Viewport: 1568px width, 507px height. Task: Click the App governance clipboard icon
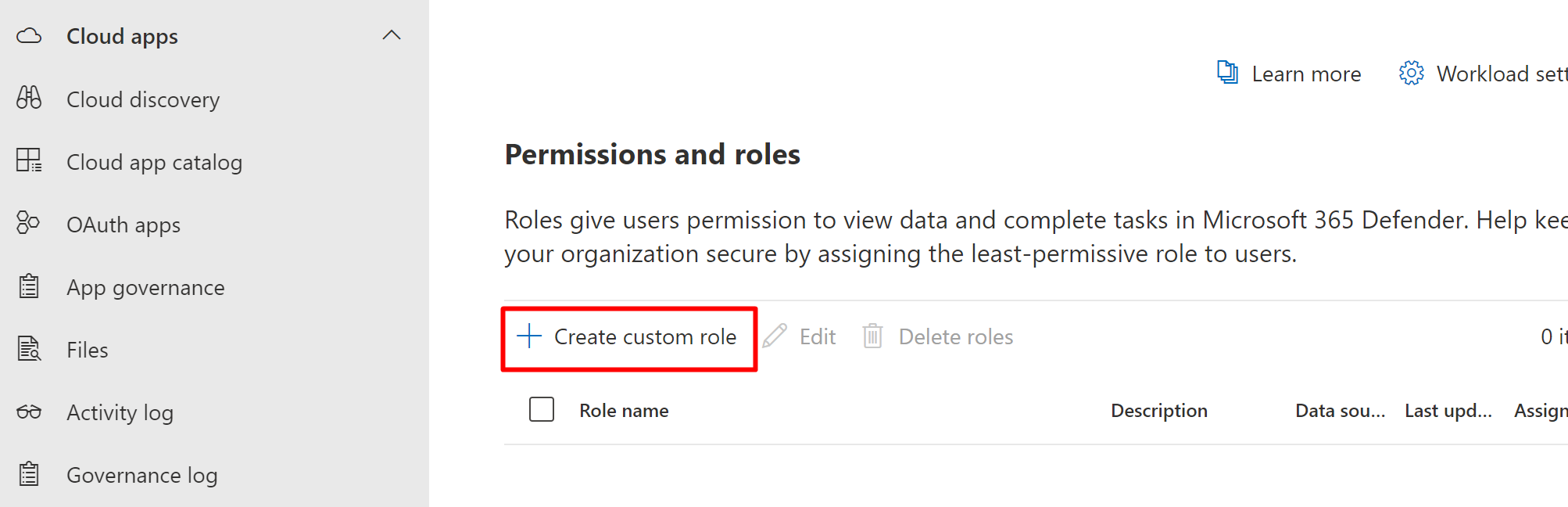pyautogui.click(x=29, y=286)
